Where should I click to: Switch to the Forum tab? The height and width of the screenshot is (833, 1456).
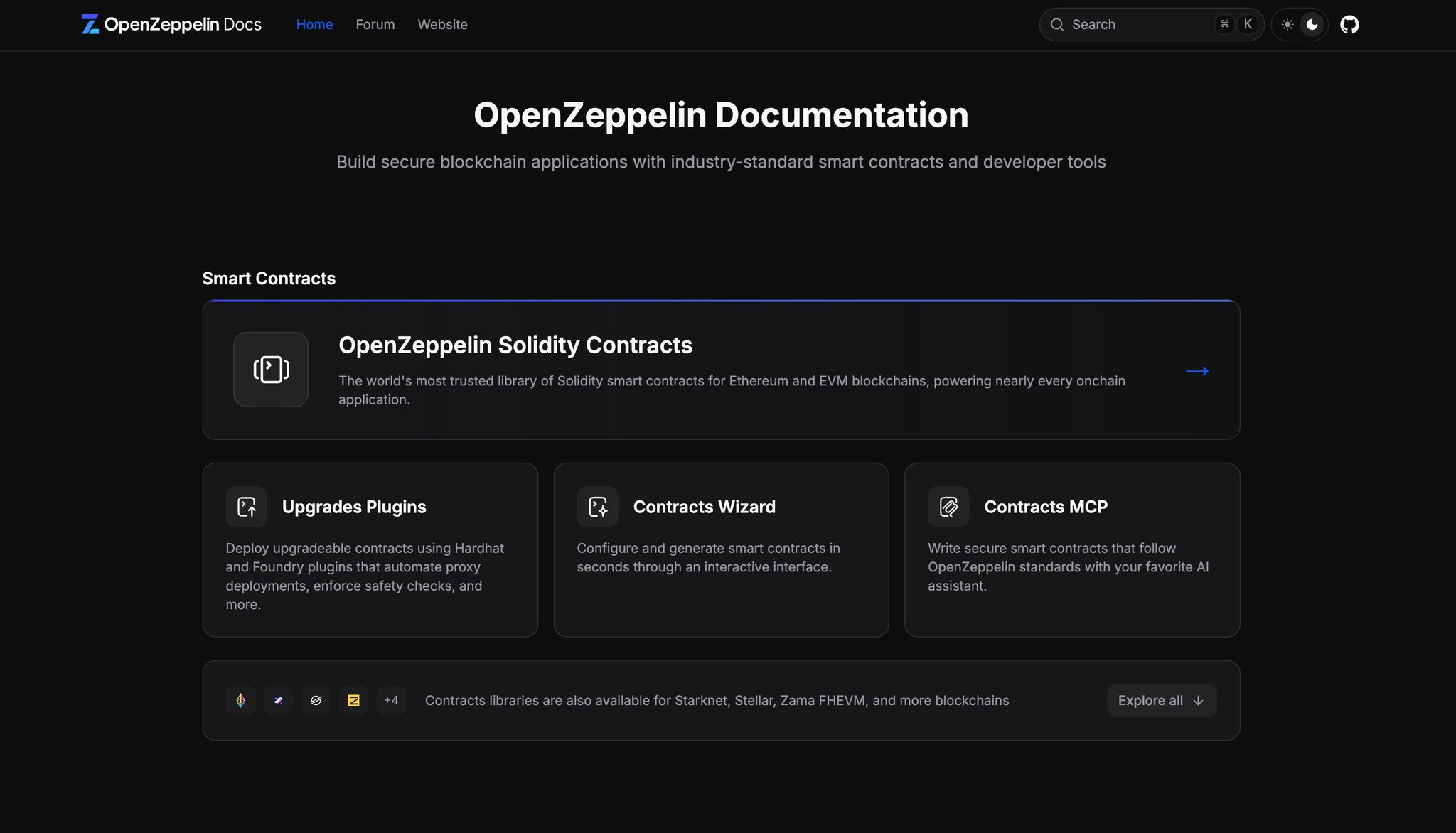click(x=375, y=24)
